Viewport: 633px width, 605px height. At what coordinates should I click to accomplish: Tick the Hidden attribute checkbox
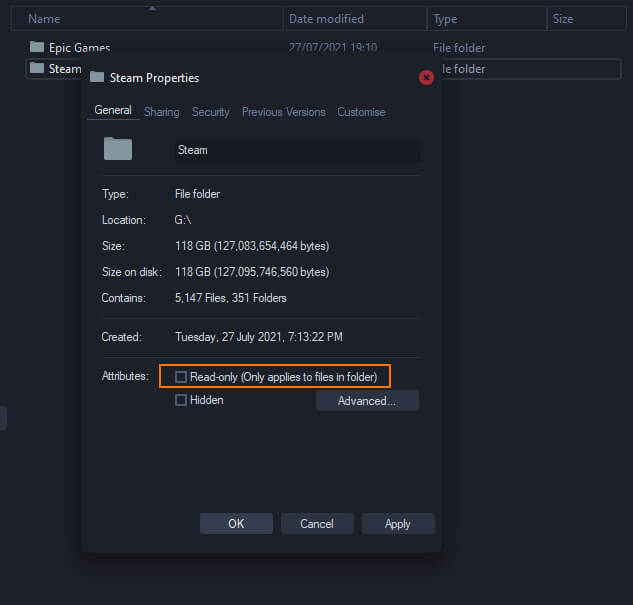180,400
